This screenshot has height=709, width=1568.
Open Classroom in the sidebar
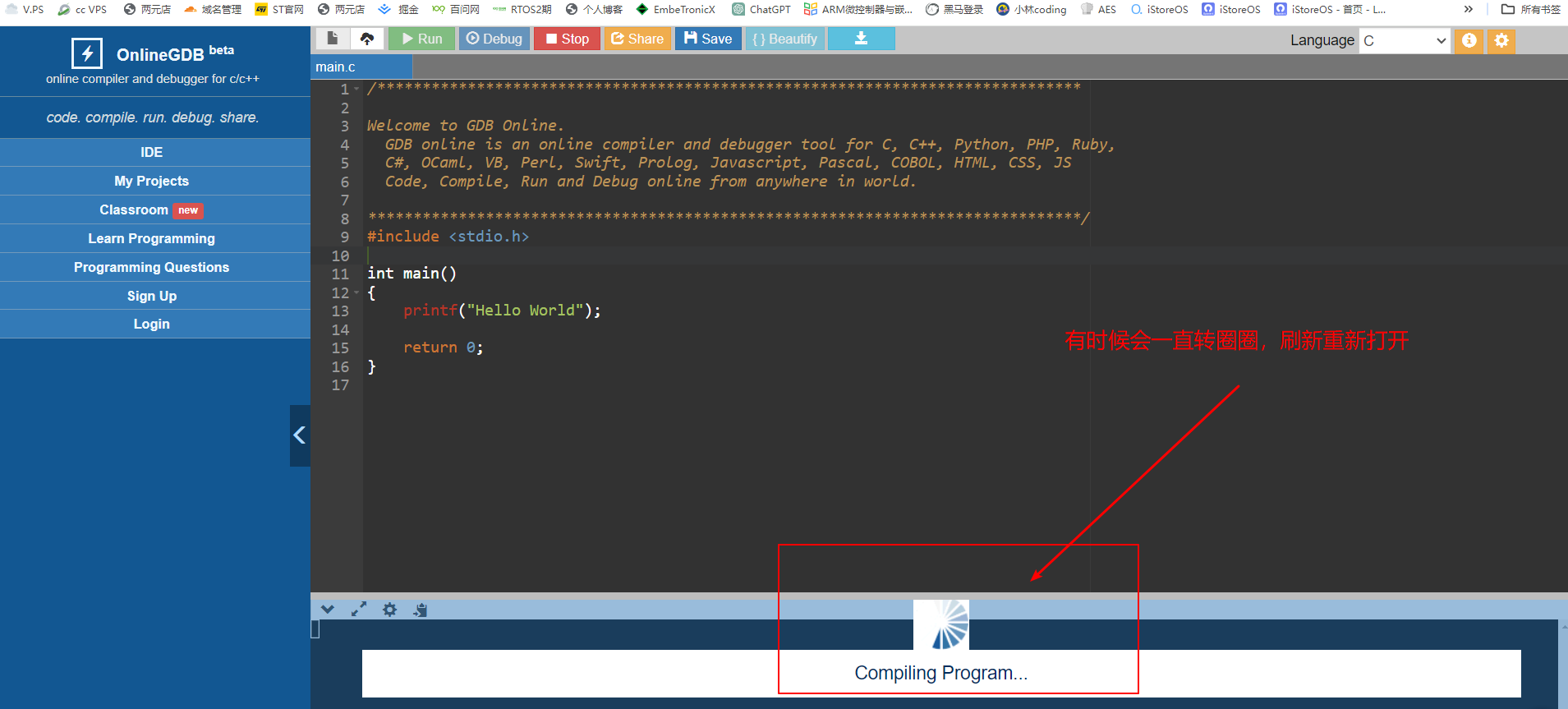[152, 209]
